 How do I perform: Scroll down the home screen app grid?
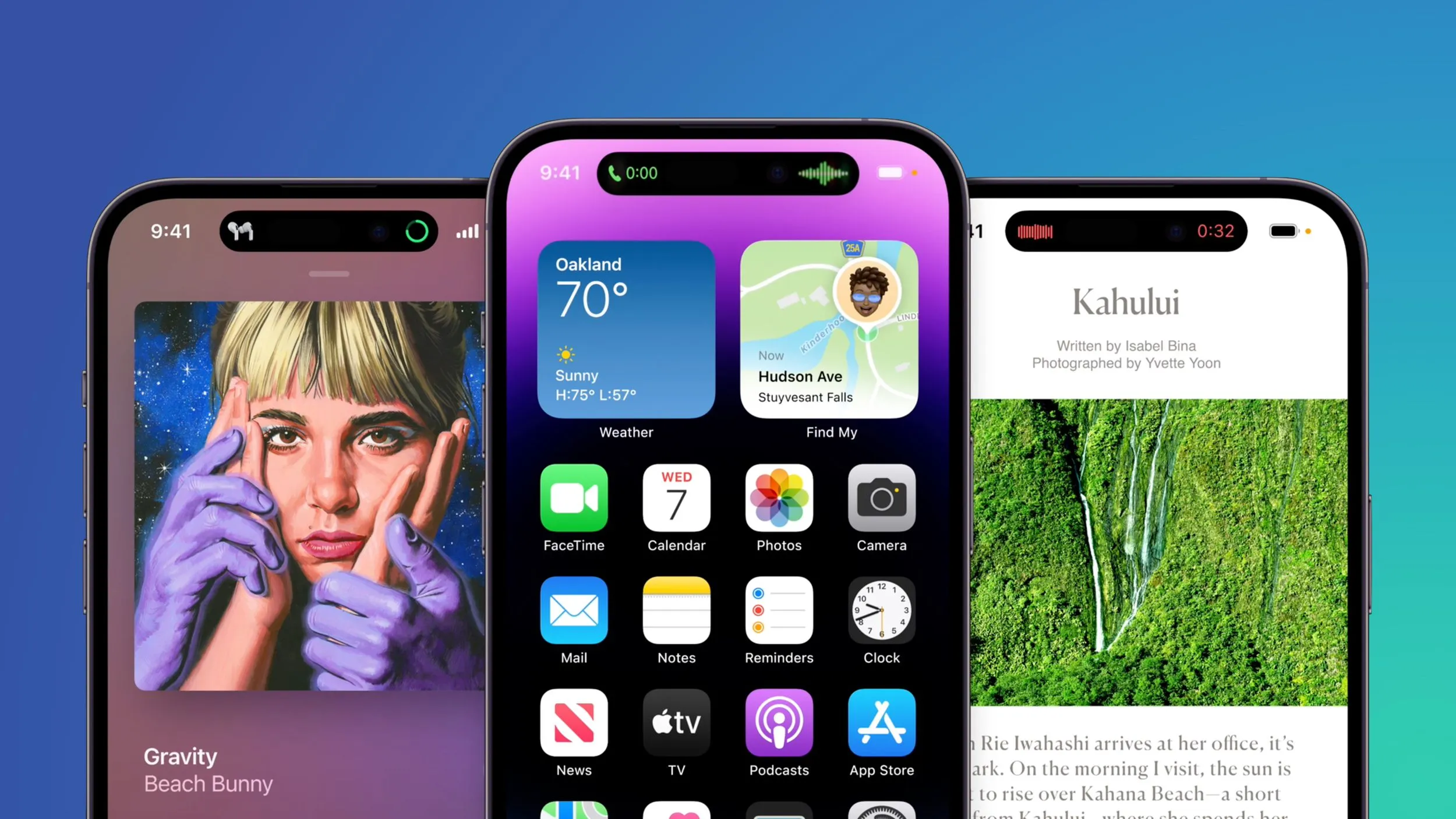click(x=727, y=620)
